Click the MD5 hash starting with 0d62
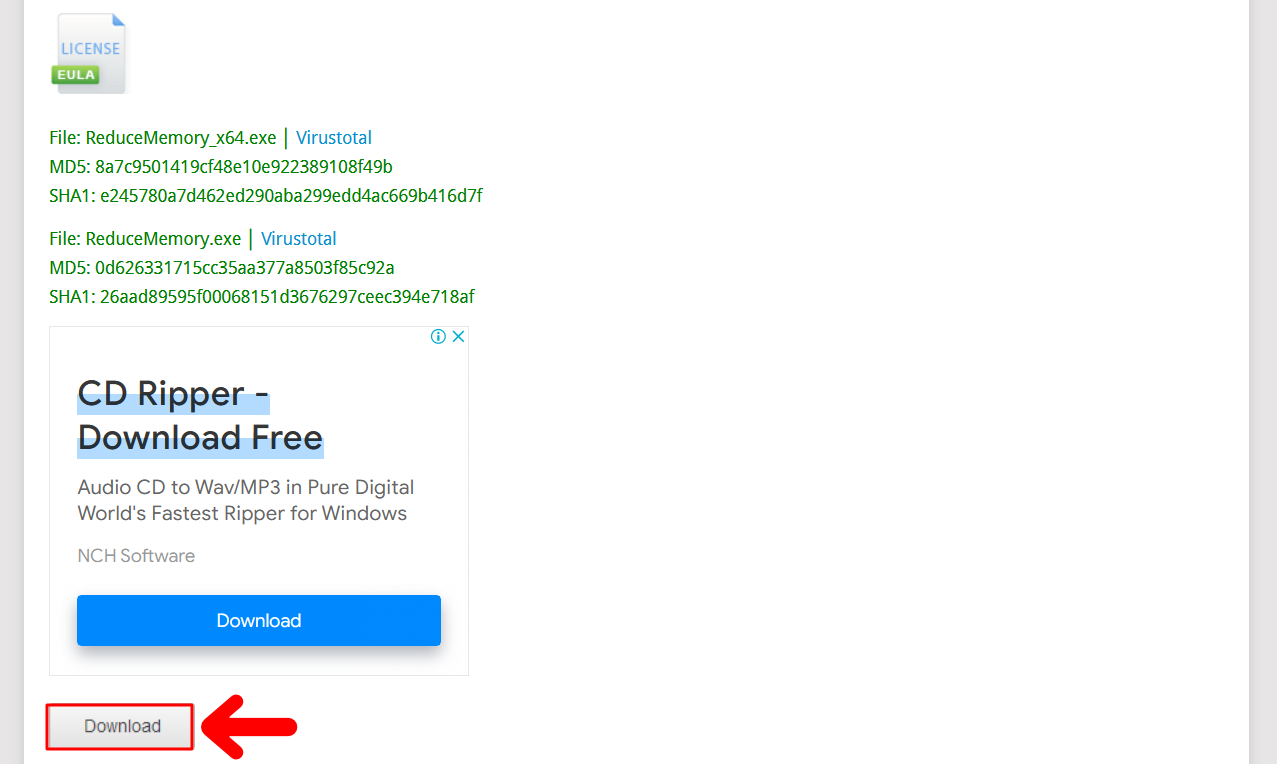 point(245,268)
